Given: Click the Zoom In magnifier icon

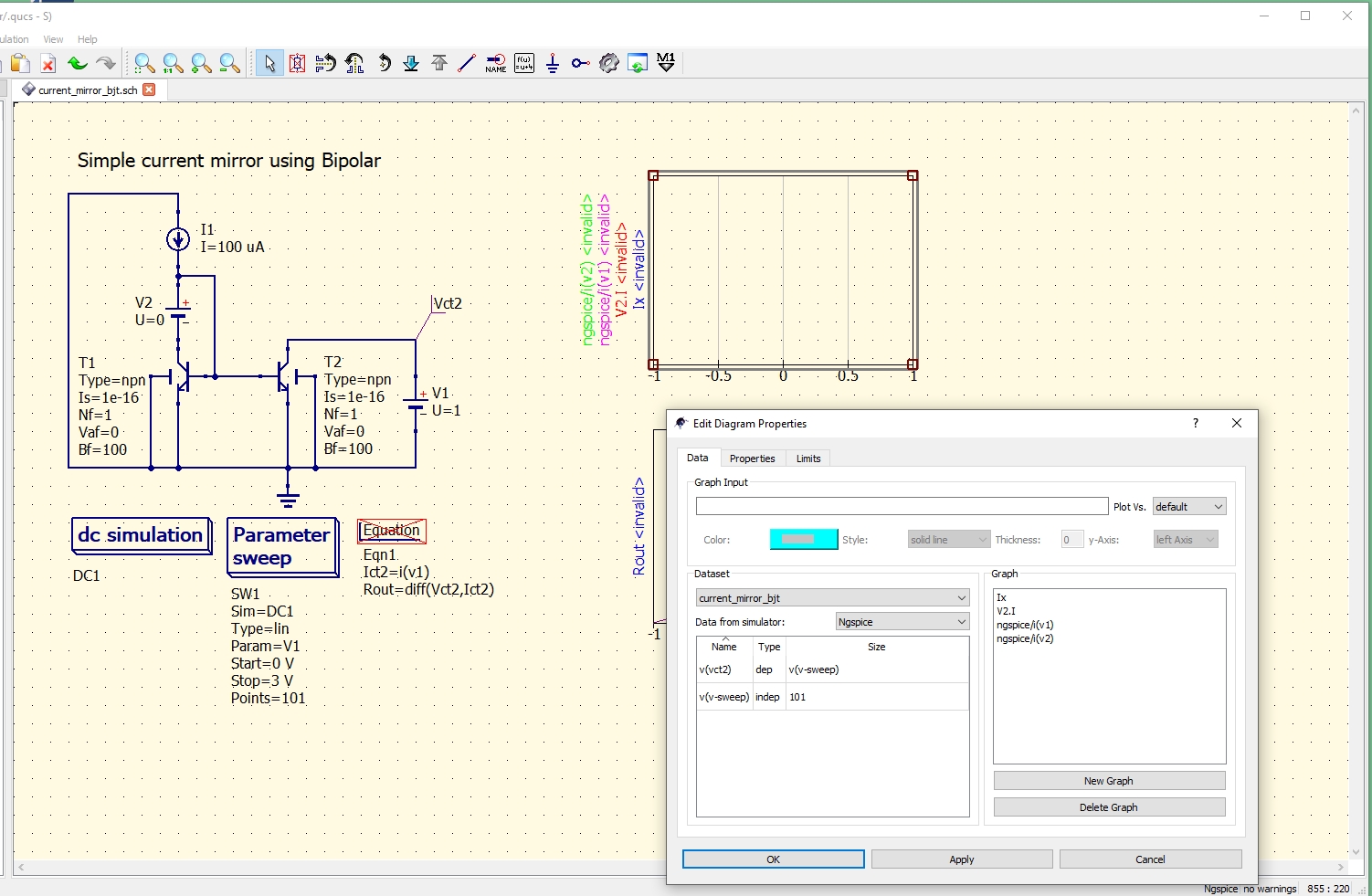Looking at the screenshot, I should pyautogui.click(x=201, y=63).
